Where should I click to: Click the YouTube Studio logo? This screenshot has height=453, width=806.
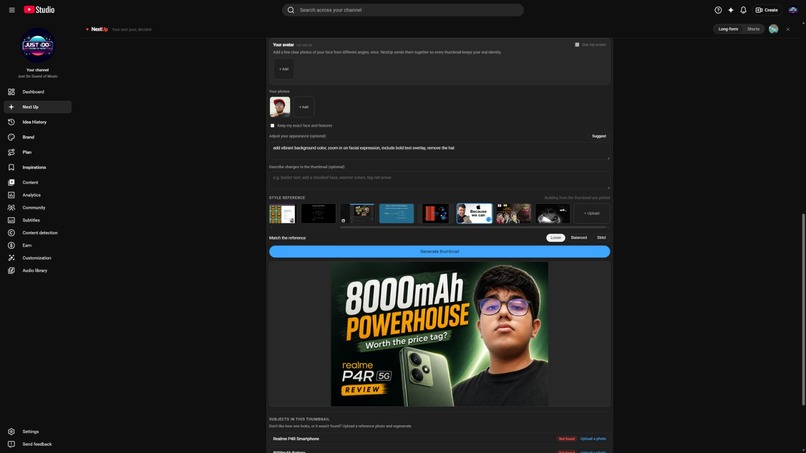[39, 10]
